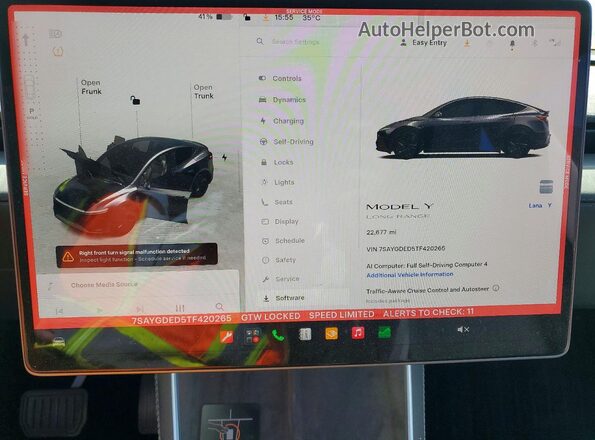Tap the media search magnifier icon
The image size is (595, 440).
219,306
